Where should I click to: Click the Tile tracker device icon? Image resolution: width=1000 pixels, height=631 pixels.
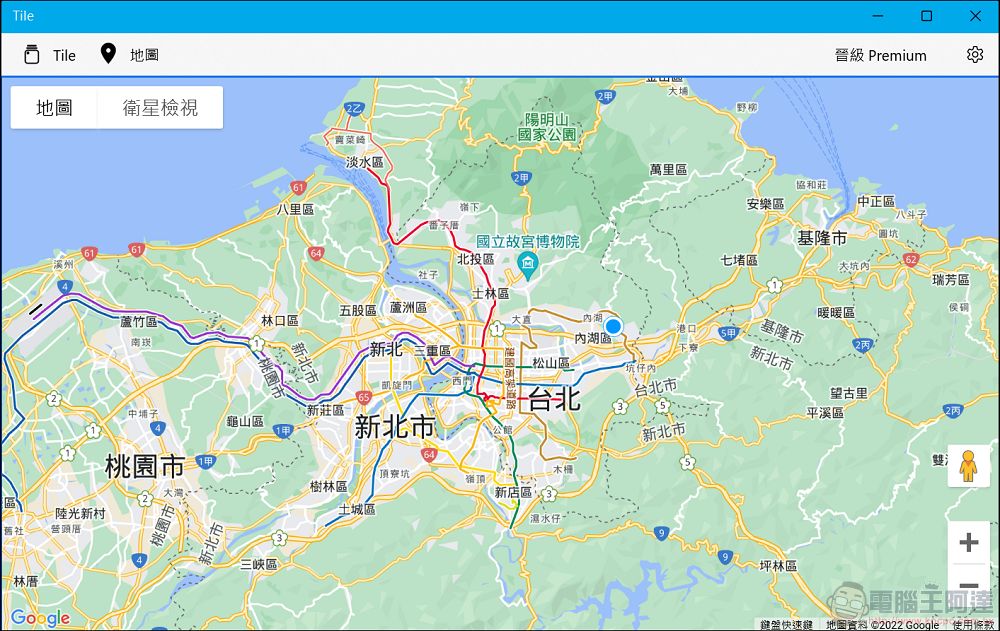click(x=31, y=55)
